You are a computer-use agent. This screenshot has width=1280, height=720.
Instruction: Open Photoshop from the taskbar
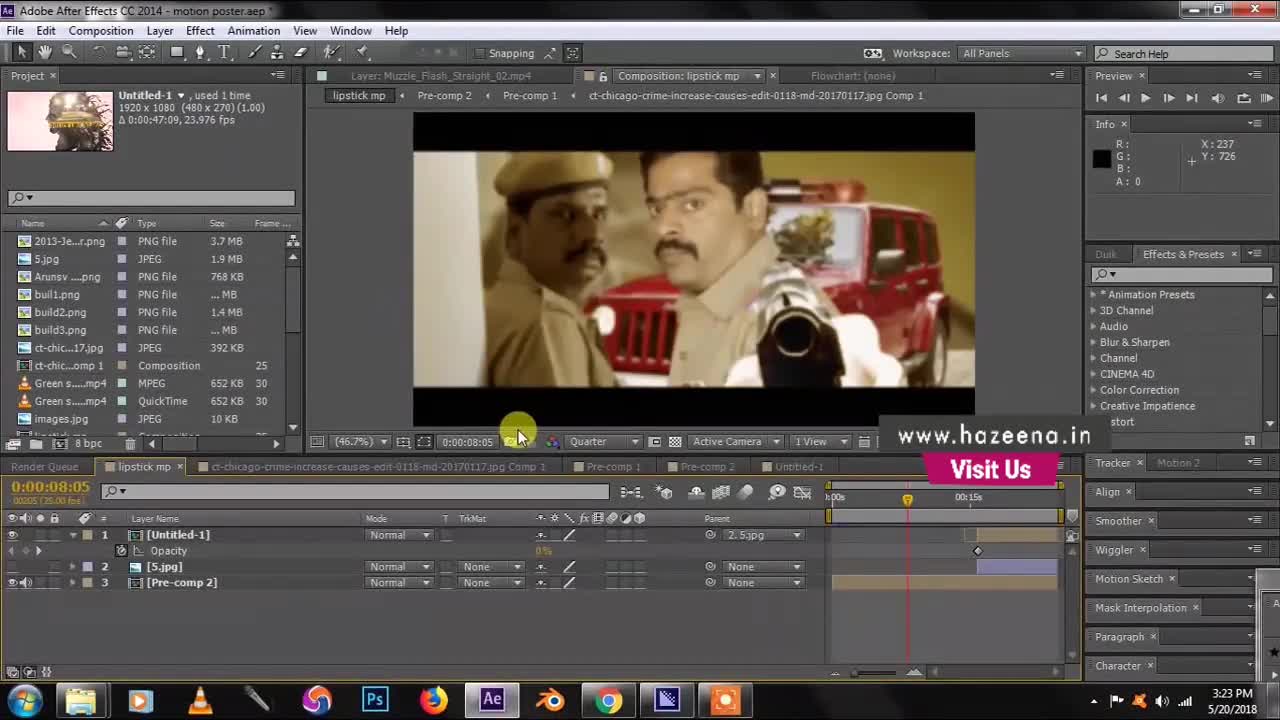coord(375,700)
